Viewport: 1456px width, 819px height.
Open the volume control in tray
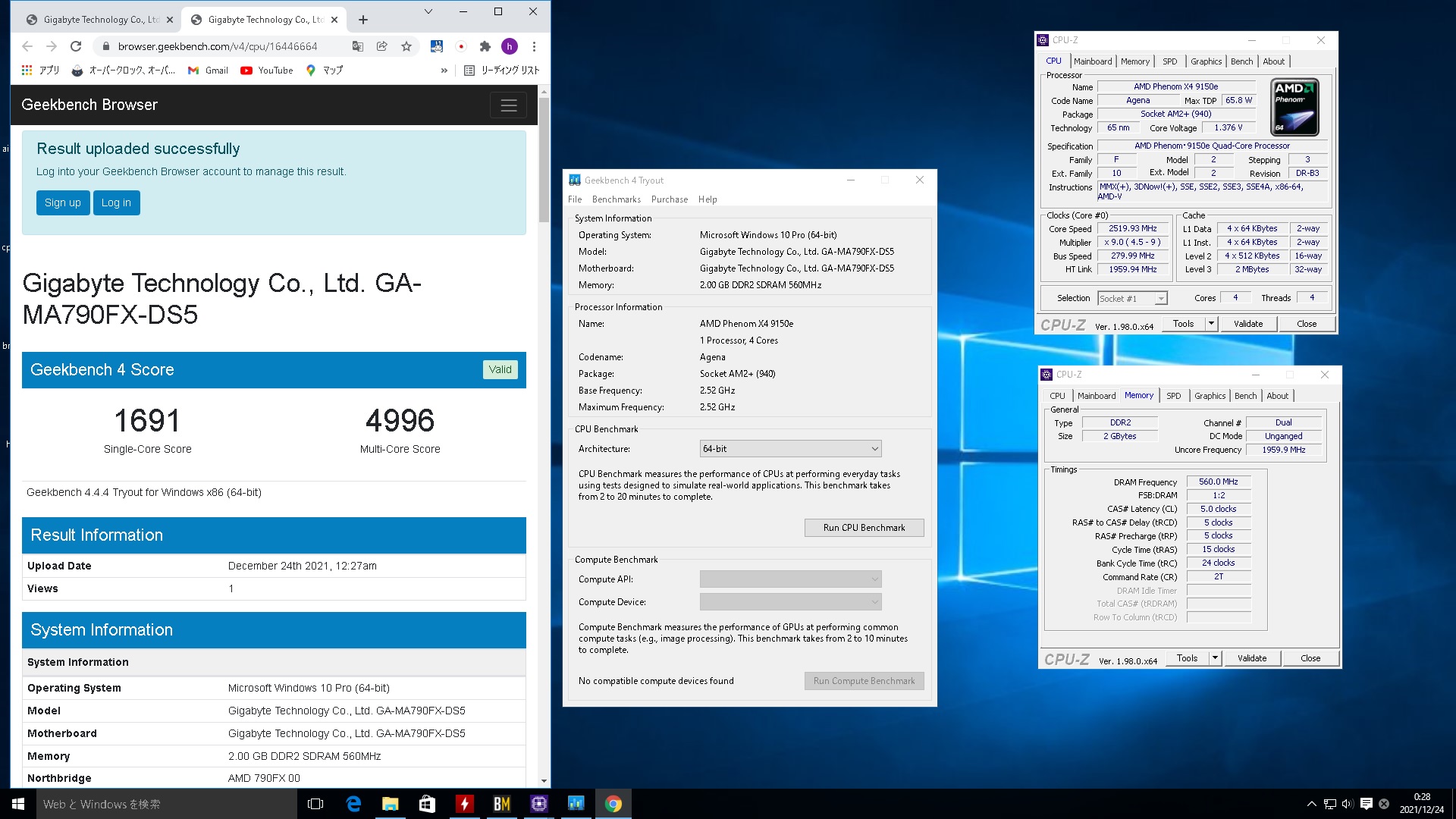pos(1348,804)
